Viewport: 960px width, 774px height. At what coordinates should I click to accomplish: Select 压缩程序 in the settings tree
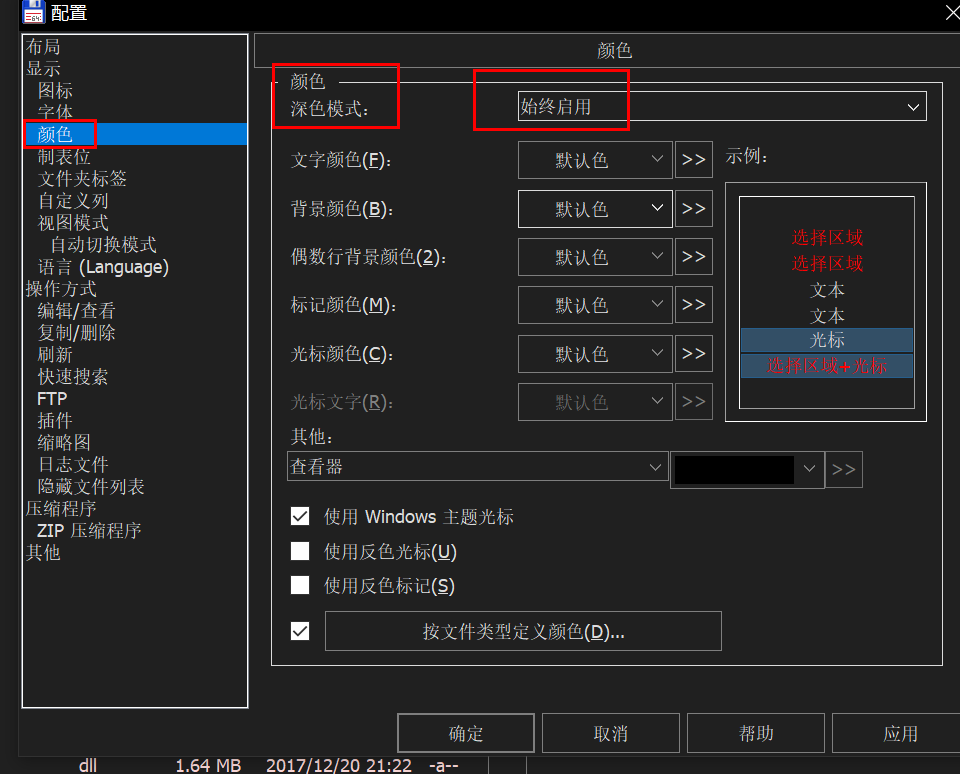tap(61, 509)
